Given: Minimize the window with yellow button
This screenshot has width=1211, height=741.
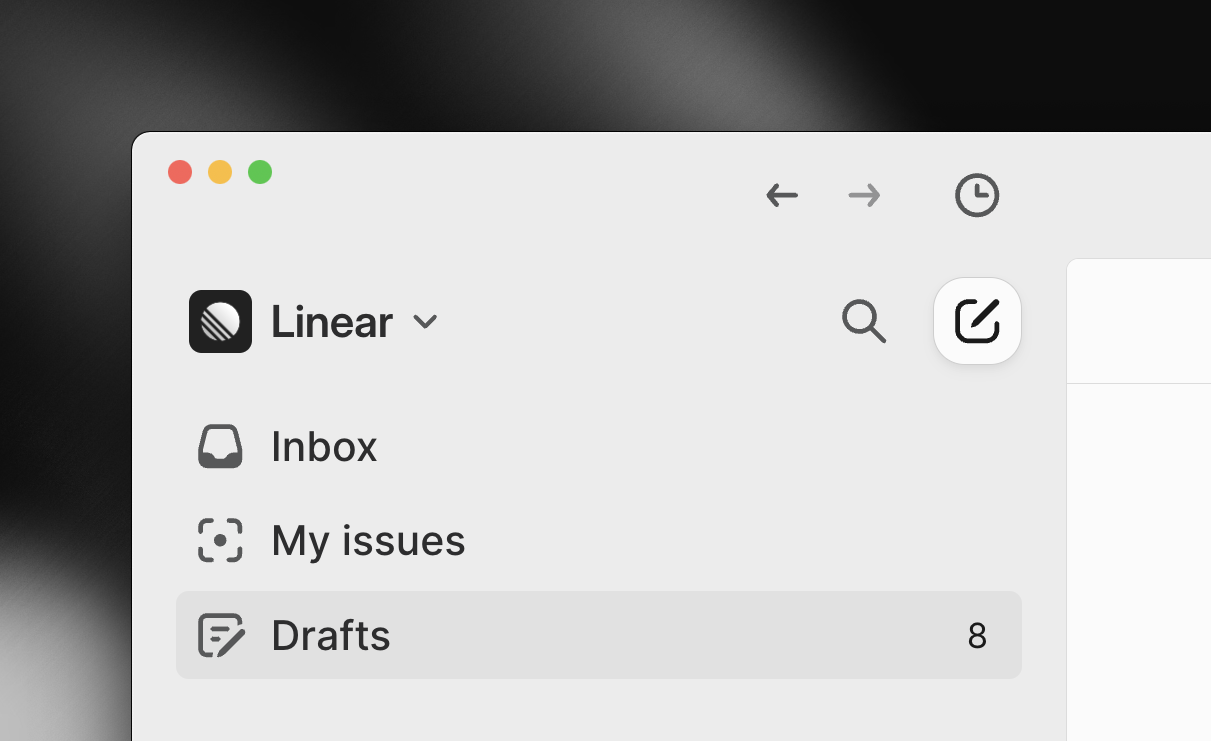Looking at the screenshot, I should (220, 172).
